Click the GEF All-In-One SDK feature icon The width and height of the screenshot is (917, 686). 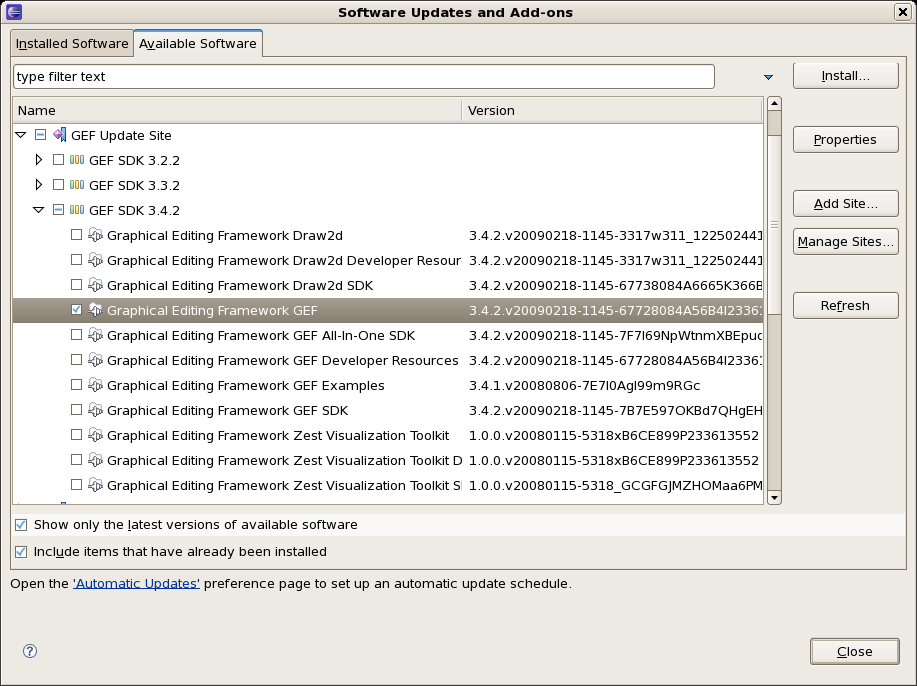(x=95, y=335)
